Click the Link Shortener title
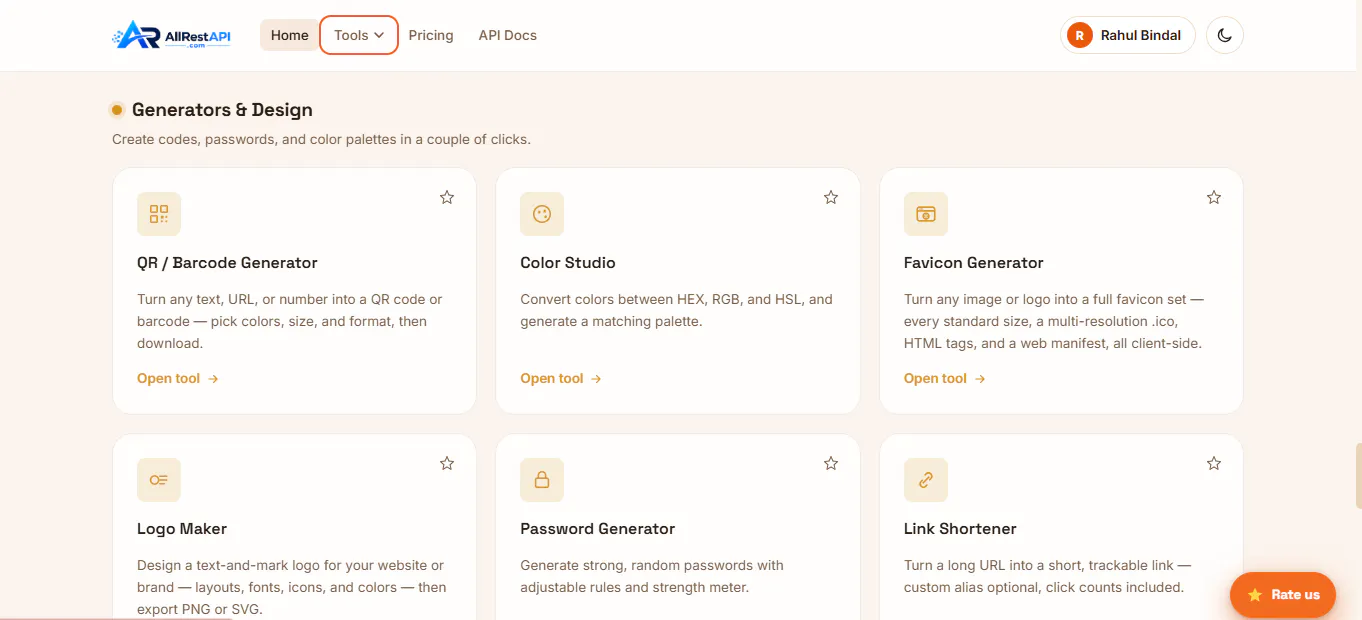Image resolution: width=1362 pixels, height=620 pixels. coord(960,529)
